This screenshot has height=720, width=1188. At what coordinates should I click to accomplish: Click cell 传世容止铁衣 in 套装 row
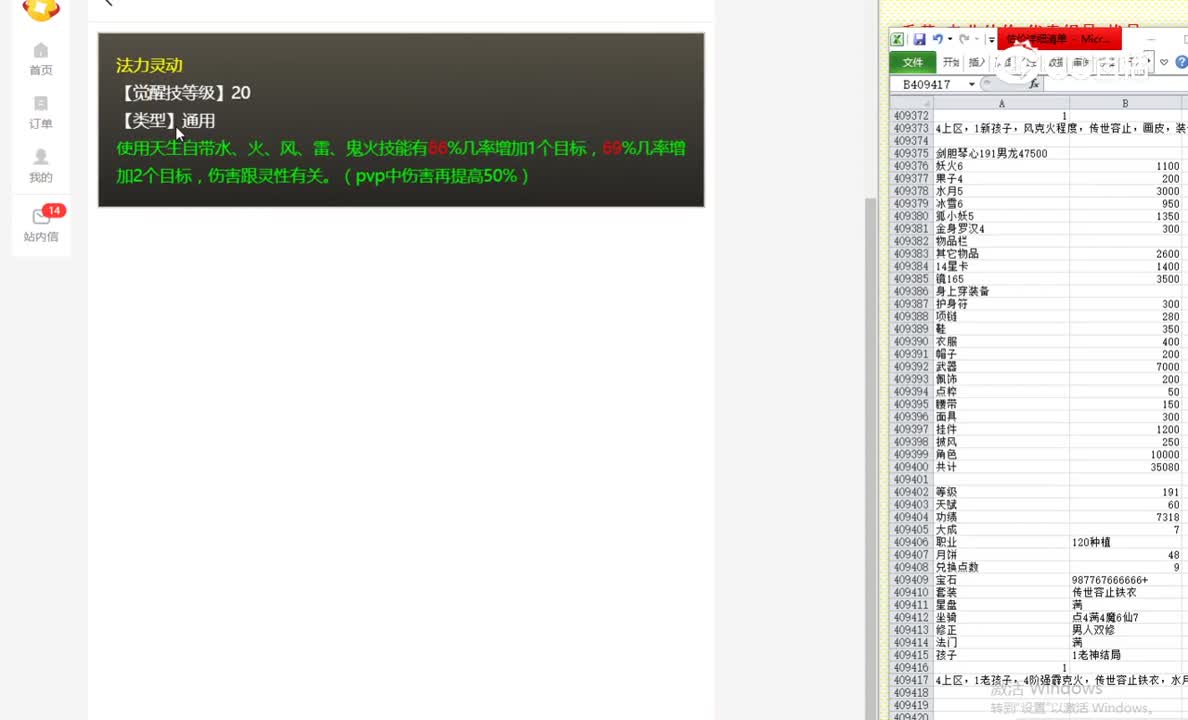tap(1125, 592)
